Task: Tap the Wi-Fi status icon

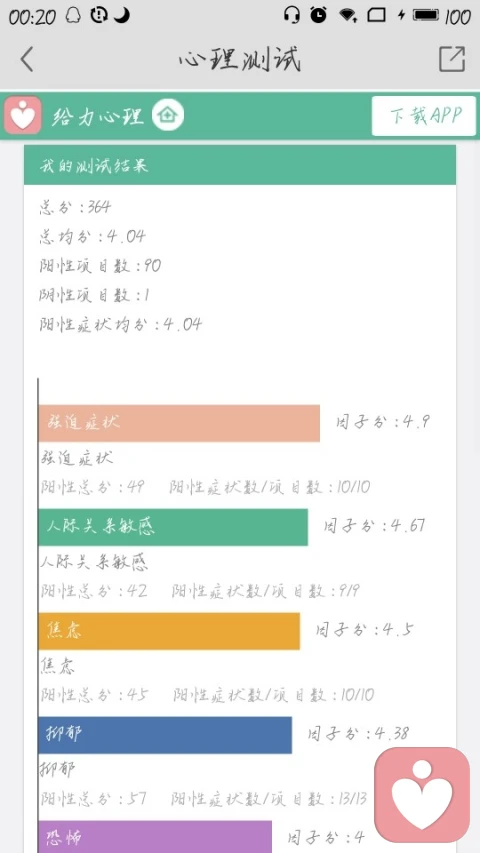Action: (x=348, y=15)
